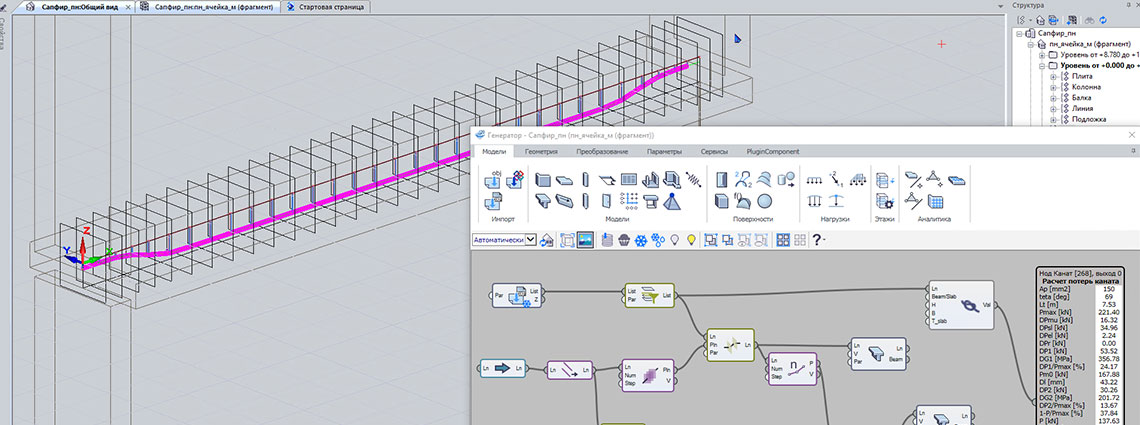Expand the Плита tree node
Image resolution: width=1140 pixels, height=425 pixels.
(x=1053, y=76)
